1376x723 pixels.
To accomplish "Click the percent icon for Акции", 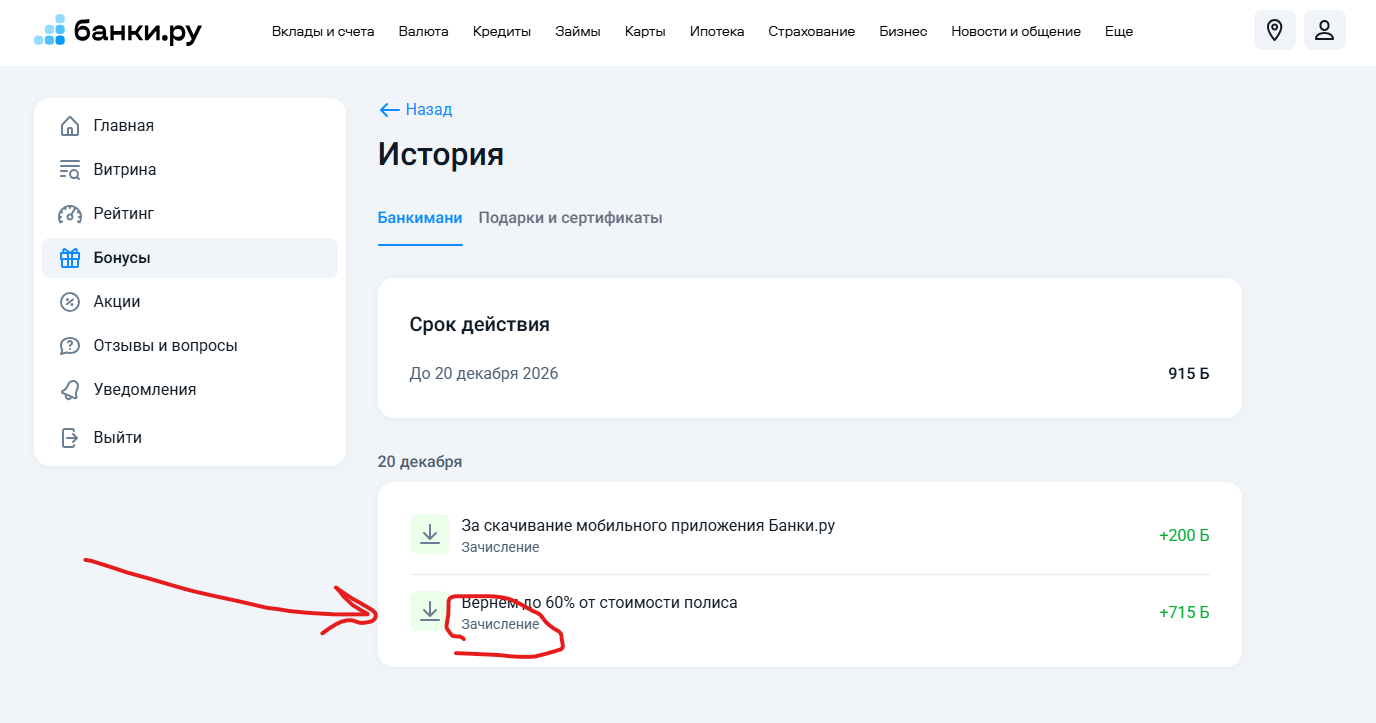I will [x=70, y=302].
